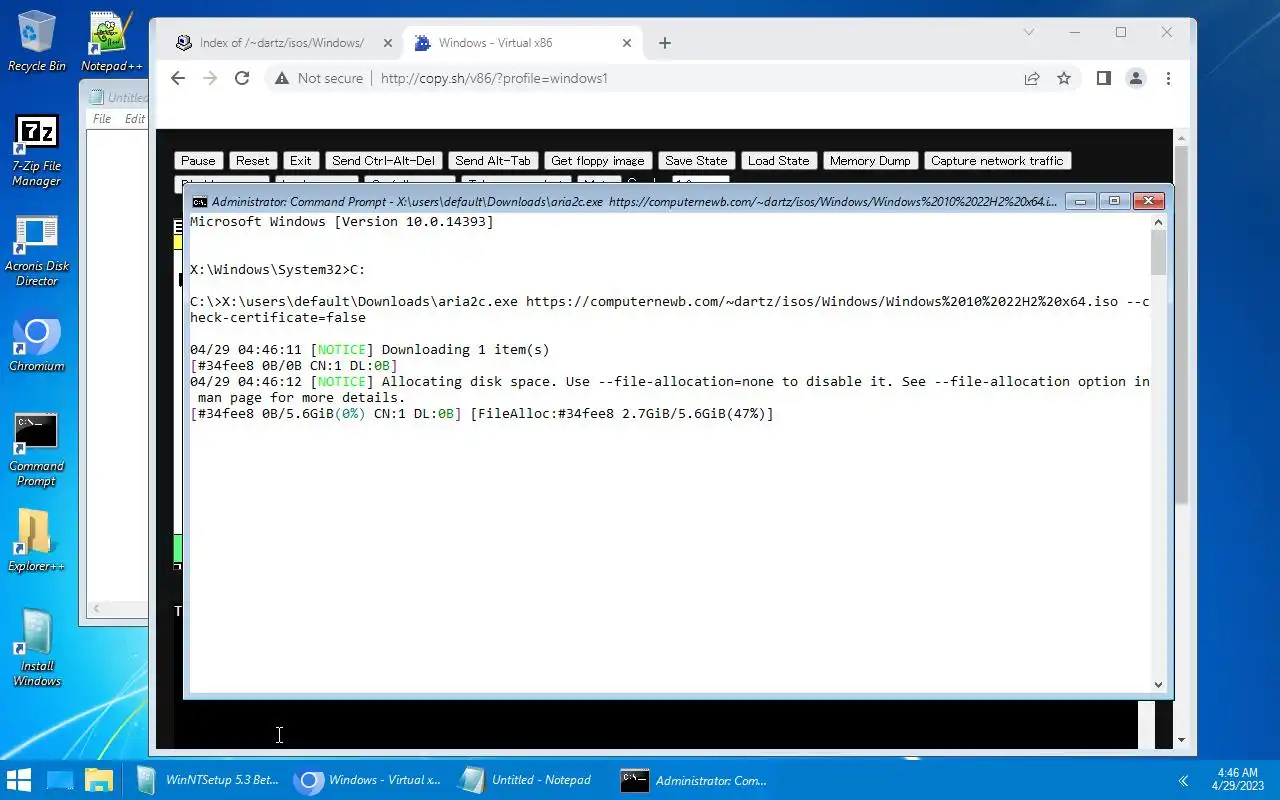The height and width of the screenshot is (800, 1280).
Task: Switch to WinNTSetup 5.3 taskbar item
Action: click(x=207, y=780)
